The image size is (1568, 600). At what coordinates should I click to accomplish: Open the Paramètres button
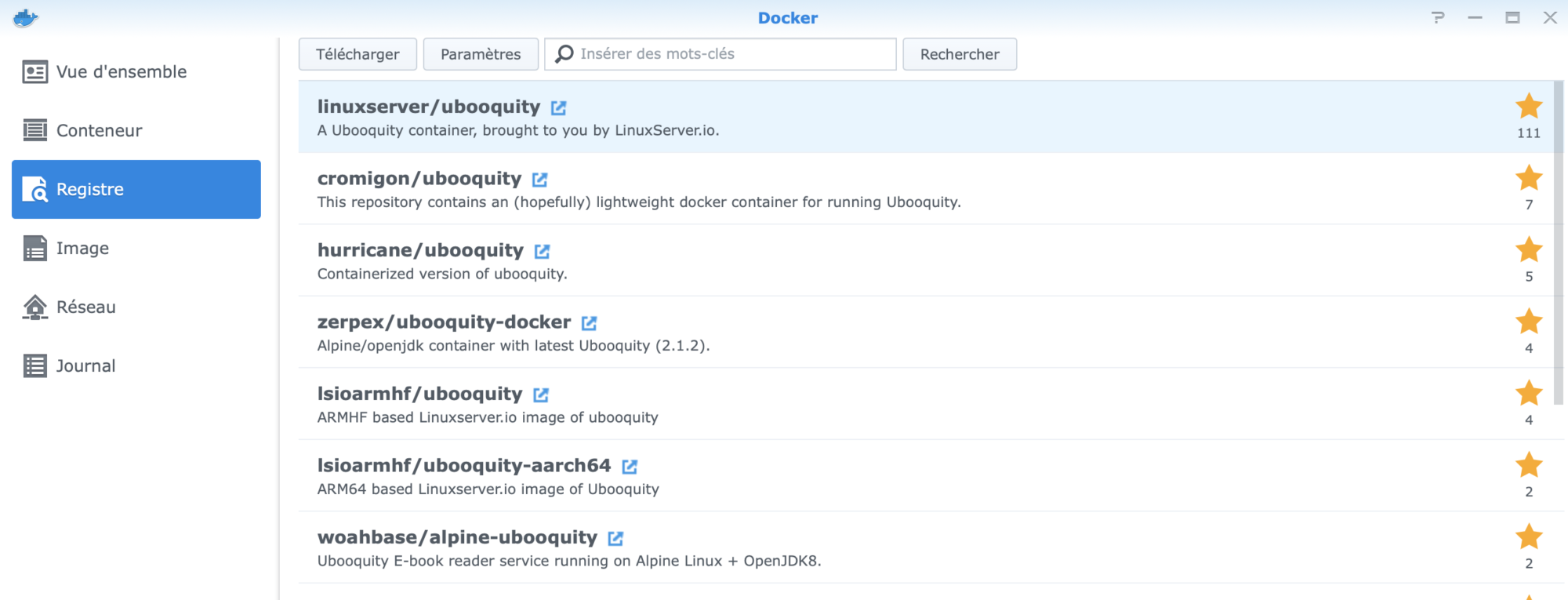[x=481, y=54]
